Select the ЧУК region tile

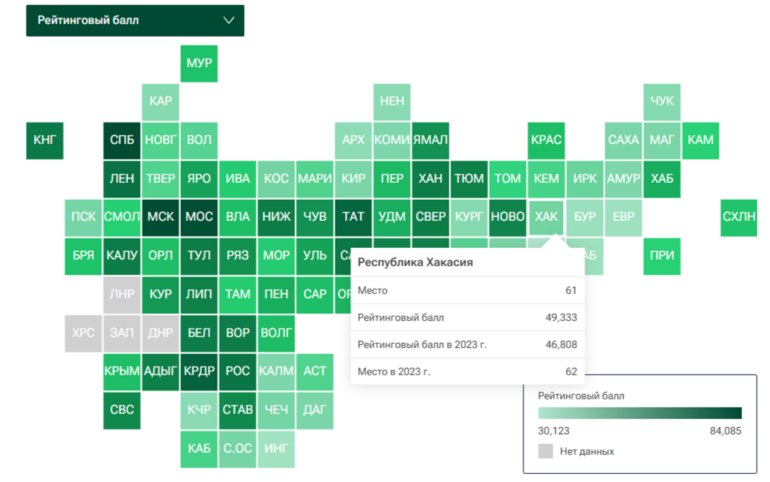(662, 102)
